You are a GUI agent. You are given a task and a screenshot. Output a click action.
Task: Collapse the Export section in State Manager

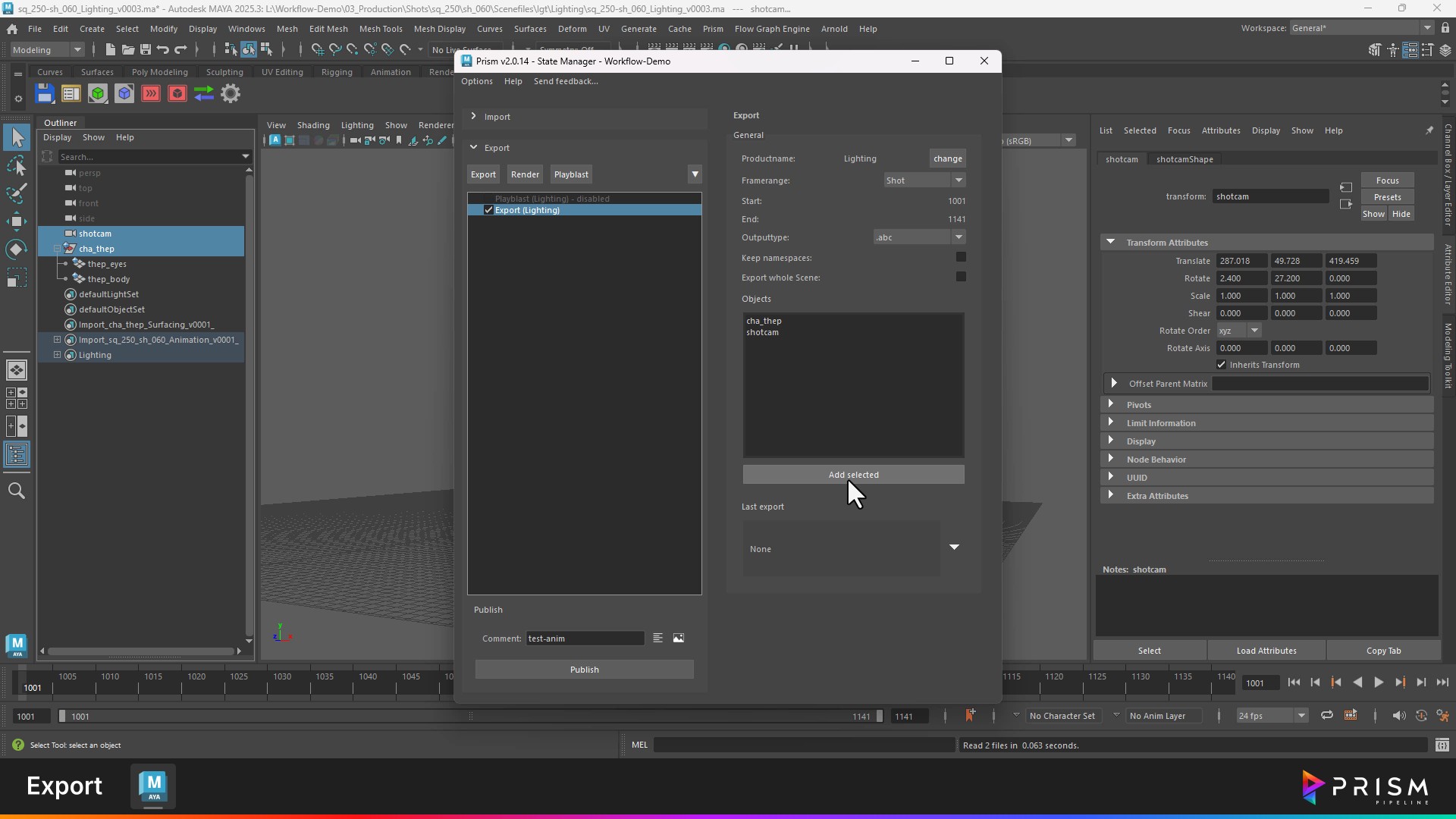click(473, 147)
